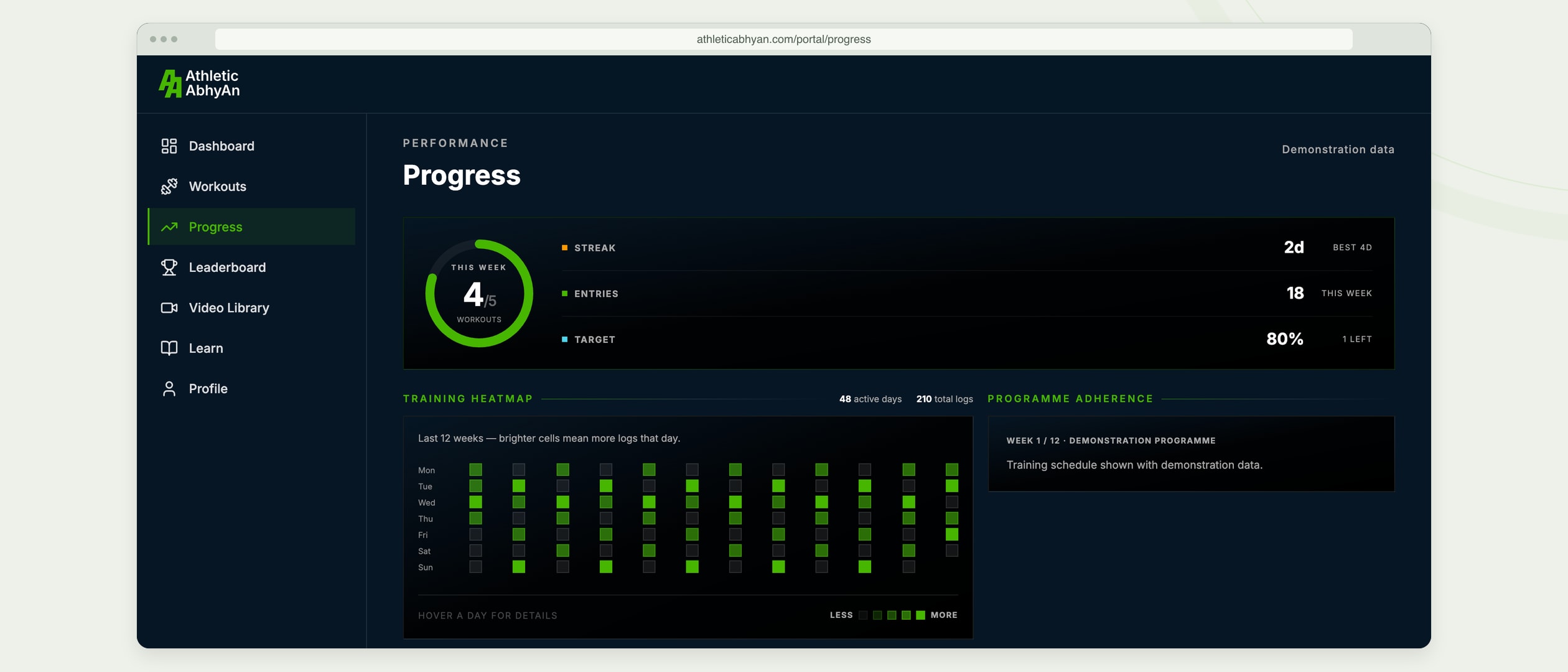Open the Leaderboard section
The image size is (1568, 672).
click(x=251, y=268)
